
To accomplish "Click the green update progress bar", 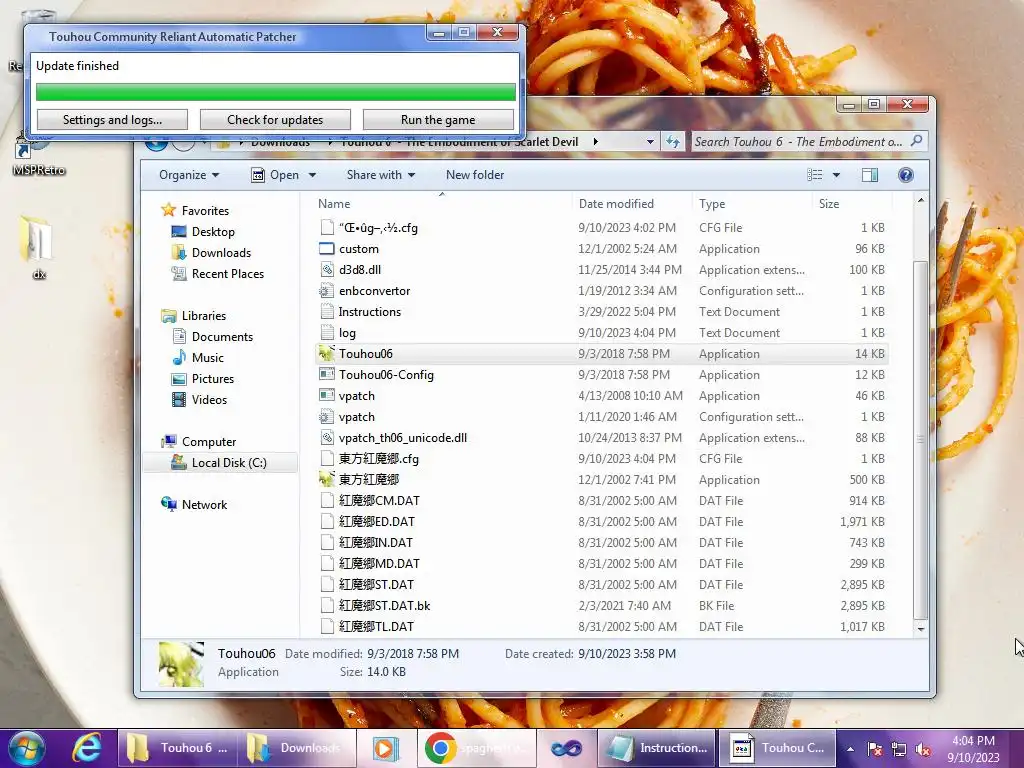I will 276,92.
